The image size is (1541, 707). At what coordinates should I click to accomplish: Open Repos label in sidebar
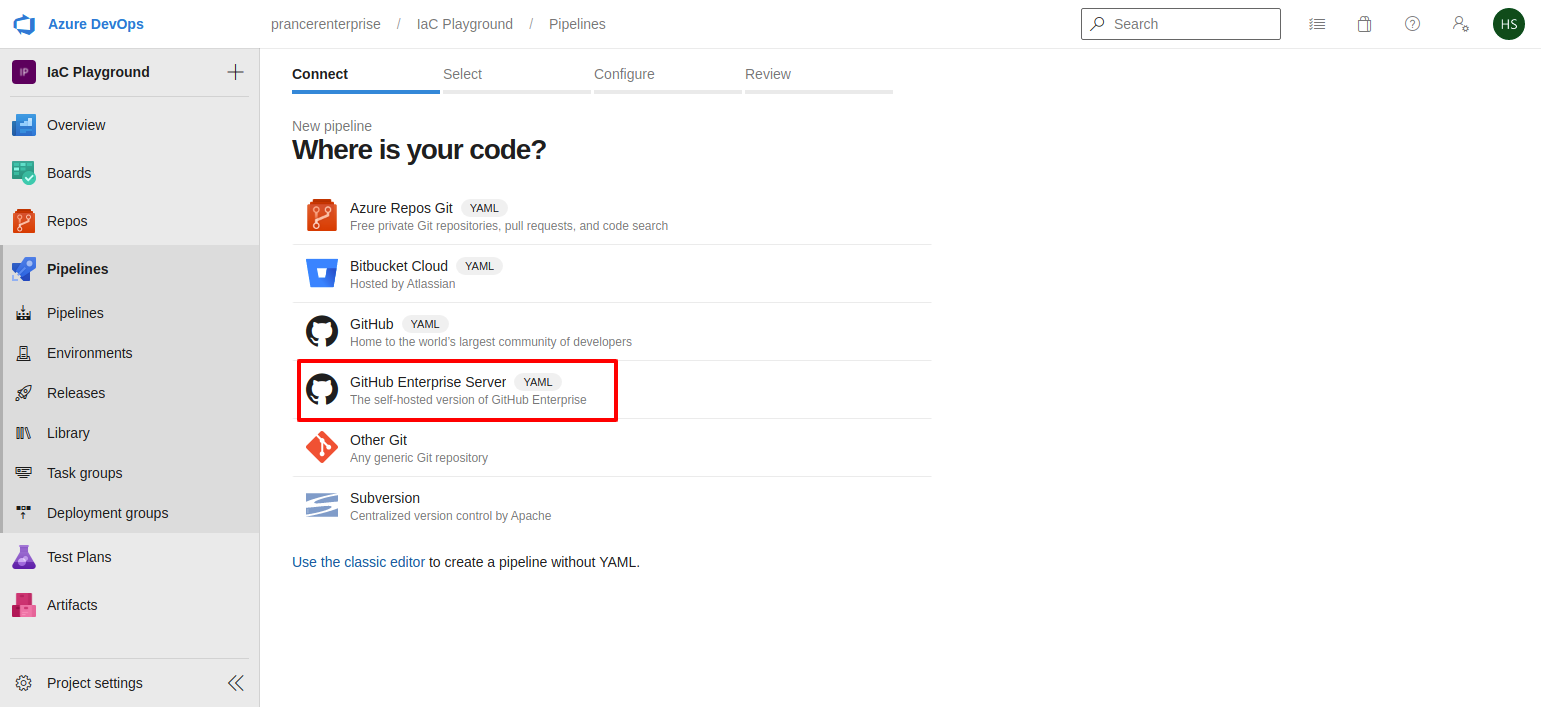click(67, 221)
